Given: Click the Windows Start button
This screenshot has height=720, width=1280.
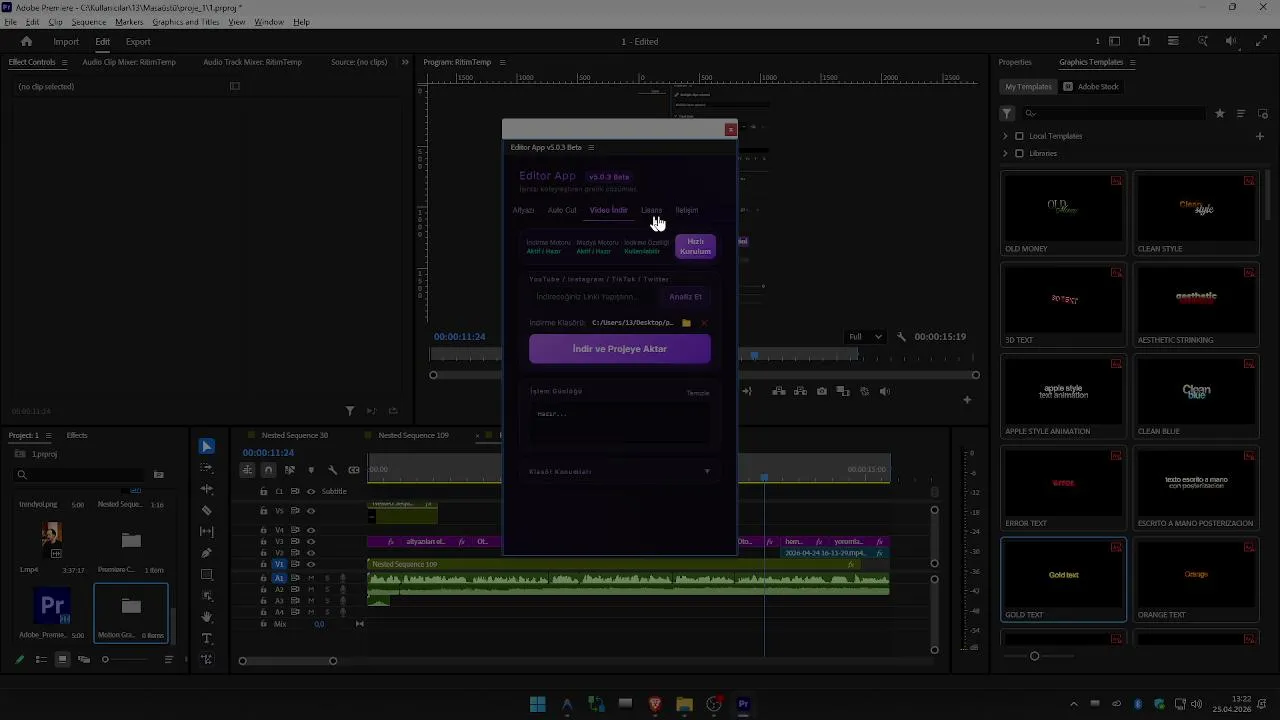Looking at the screenshot, I should pos(538,704).
